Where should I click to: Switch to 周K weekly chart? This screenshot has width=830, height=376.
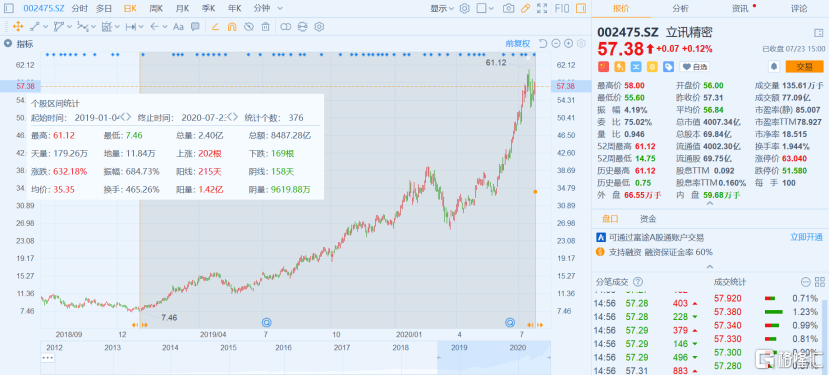pos(156,8)
